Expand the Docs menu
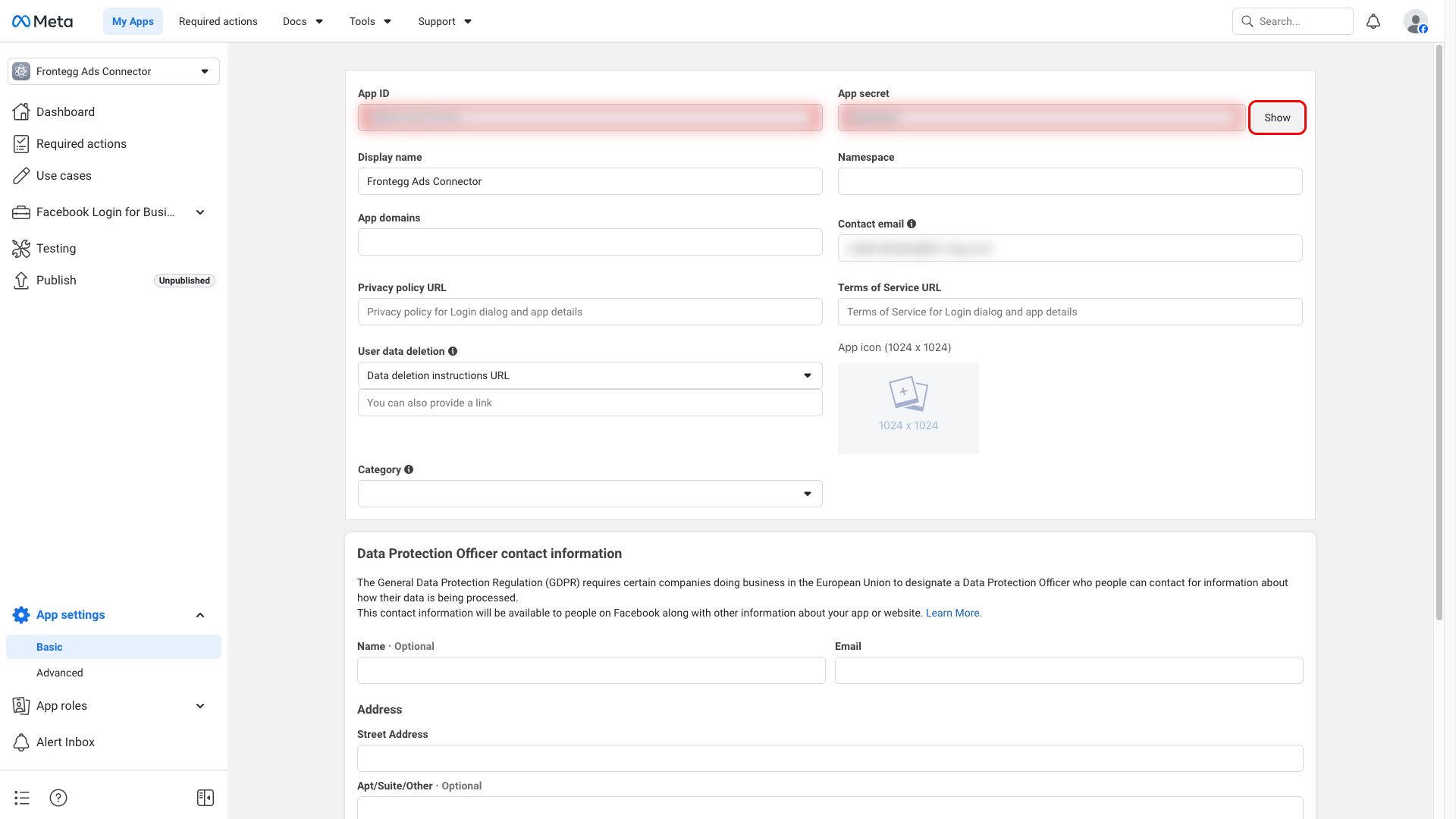The height and width of the screenshot is (819, 1456). pos(303,21)
